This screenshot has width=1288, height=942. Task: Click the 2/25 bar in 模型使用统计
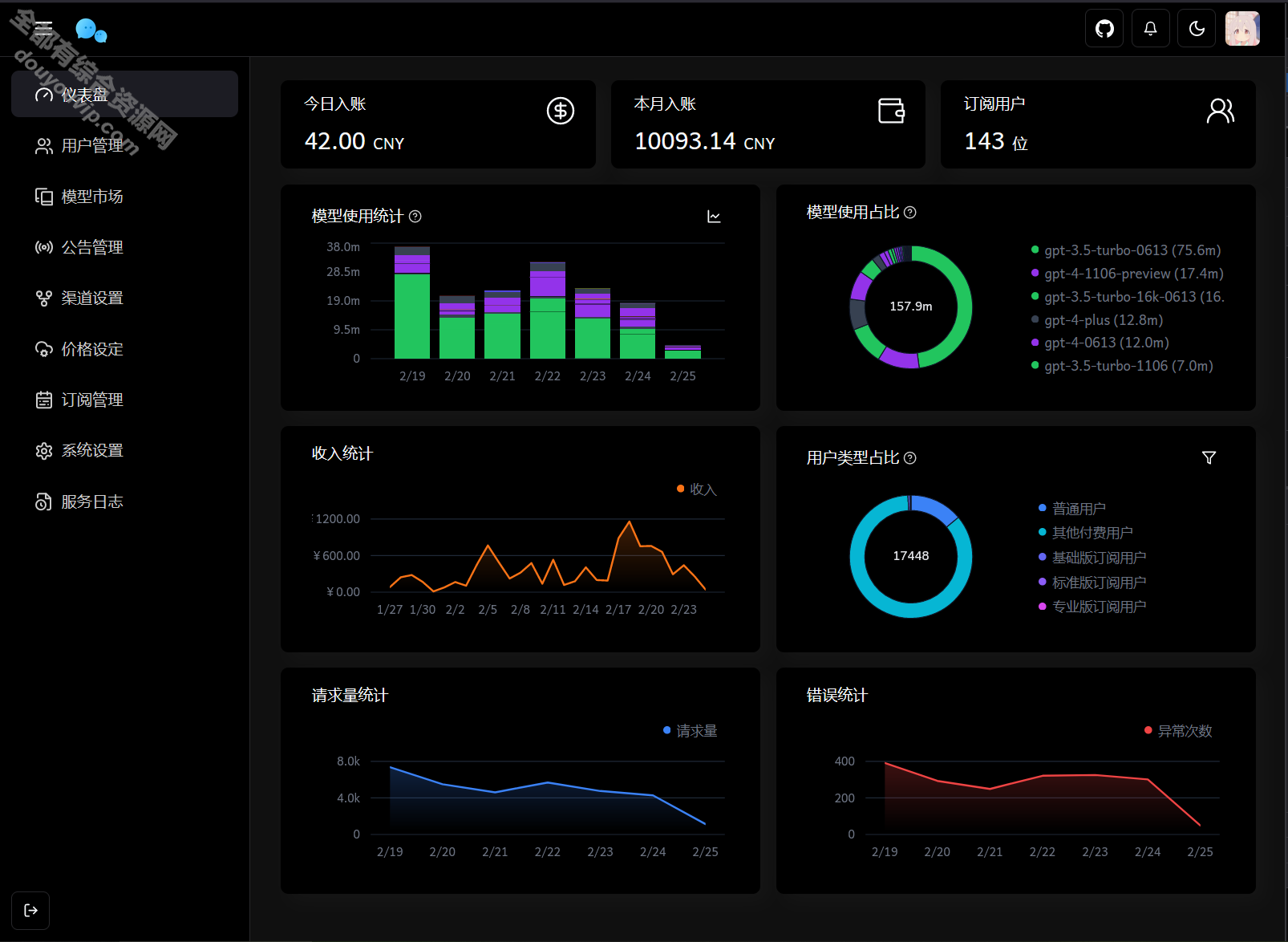(x=682, y=352)
